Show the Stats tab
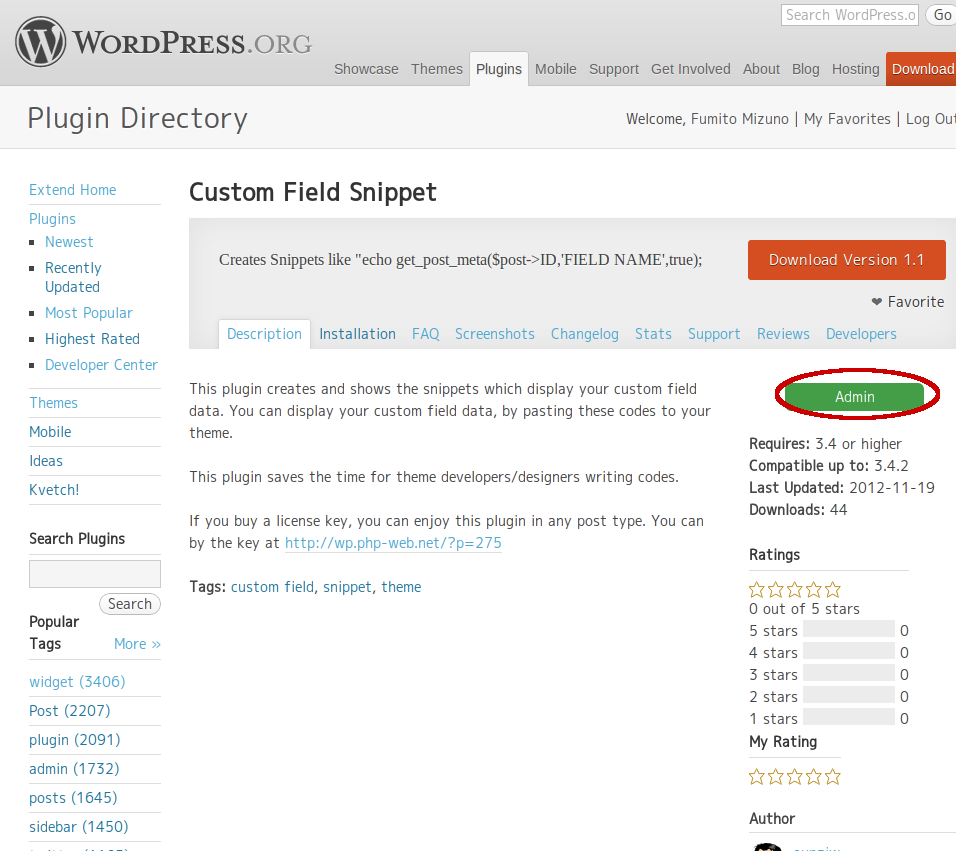 click(x=653, y=334)
